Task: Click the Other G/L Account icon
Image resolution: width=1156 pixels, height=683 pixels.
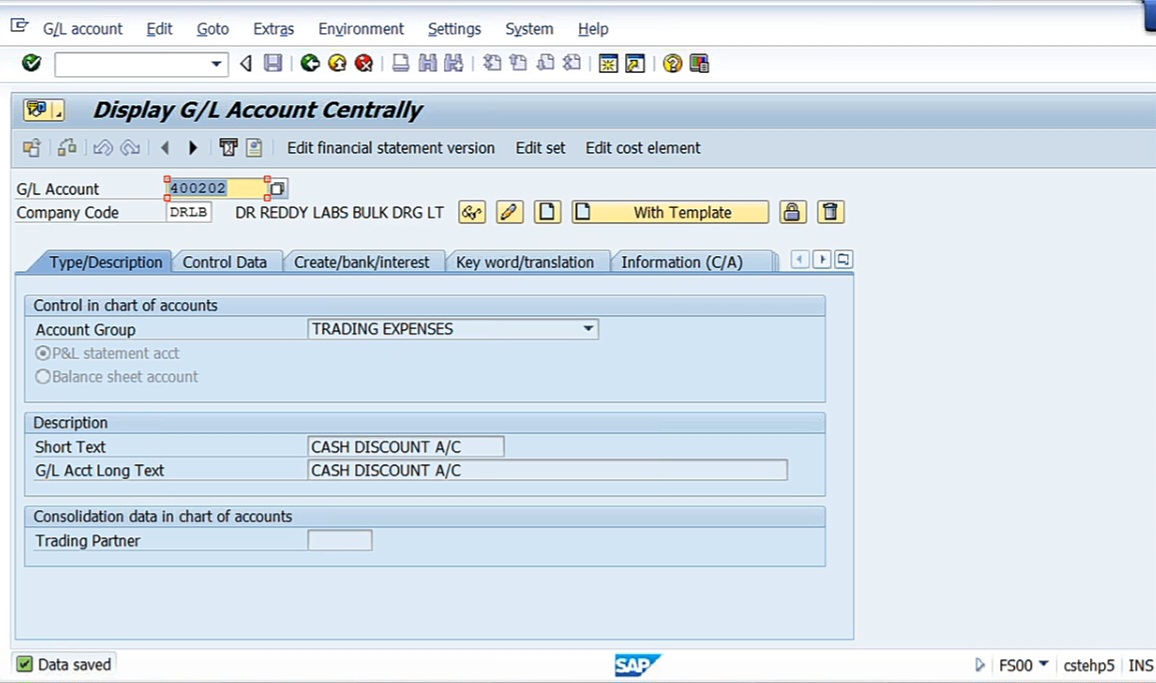Action: [x=31, y=148]
